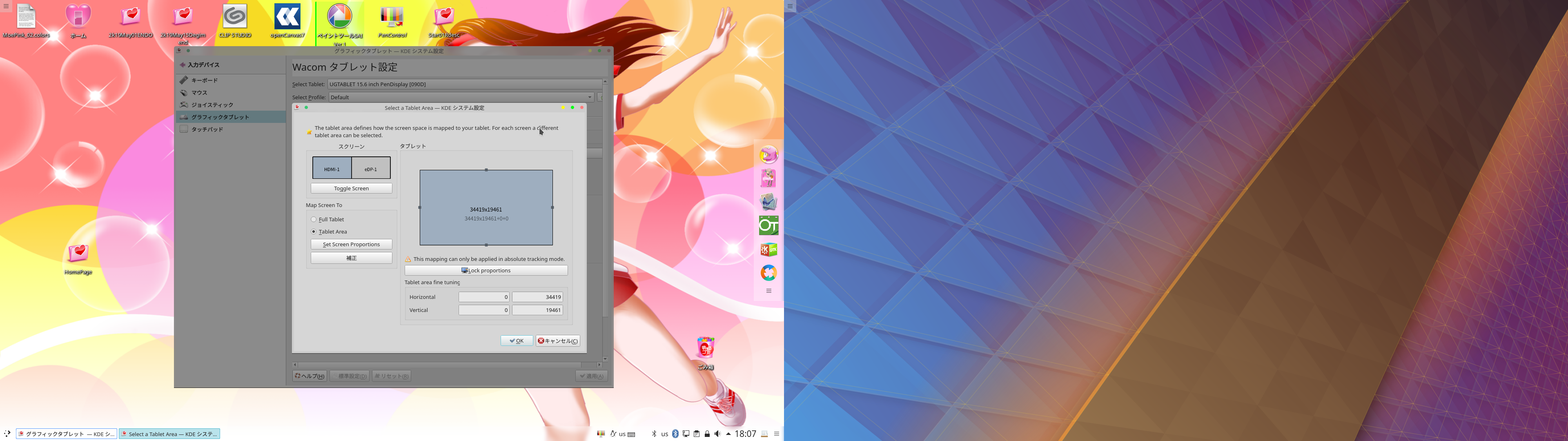Click the Toggle Screen button
The height and width of the screenshot is (441, 1568).
tap(351, 188)
